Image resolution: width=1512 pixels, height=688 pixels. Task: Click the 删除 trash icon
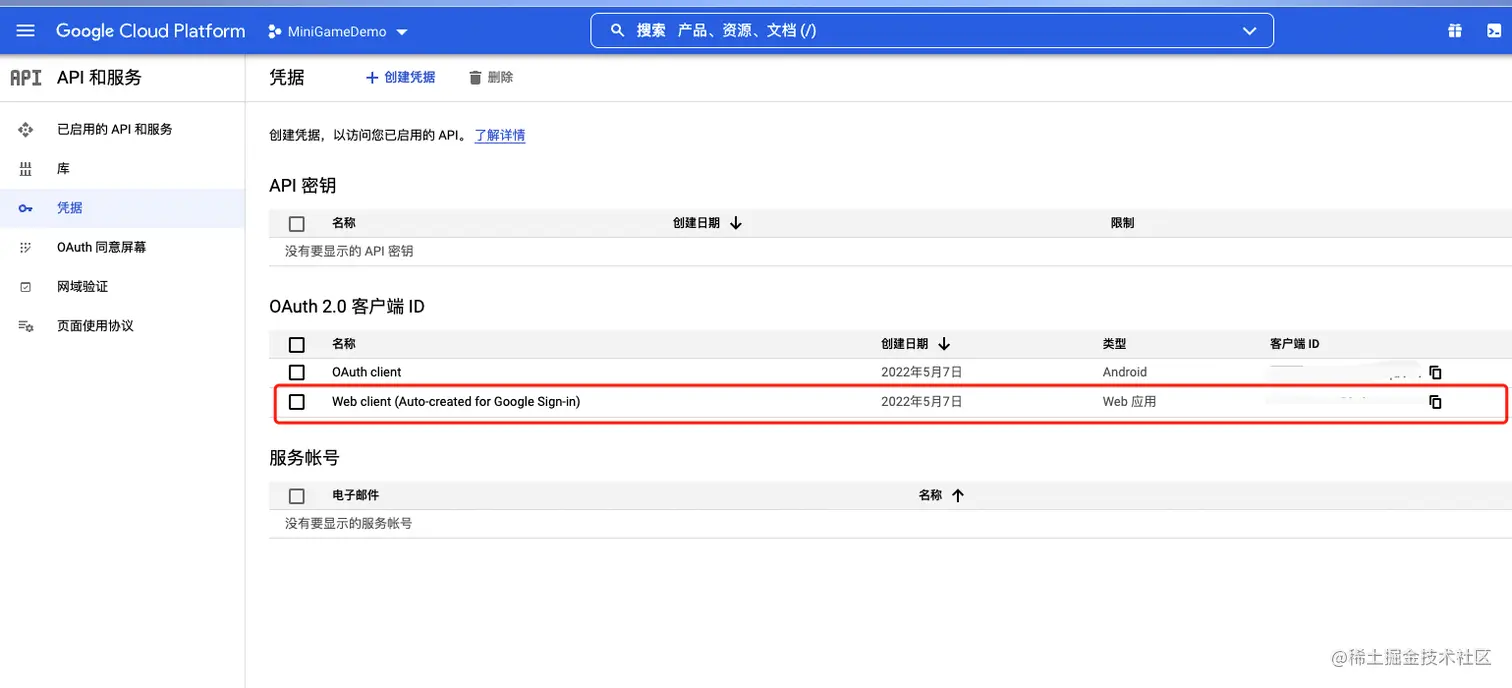474,77
